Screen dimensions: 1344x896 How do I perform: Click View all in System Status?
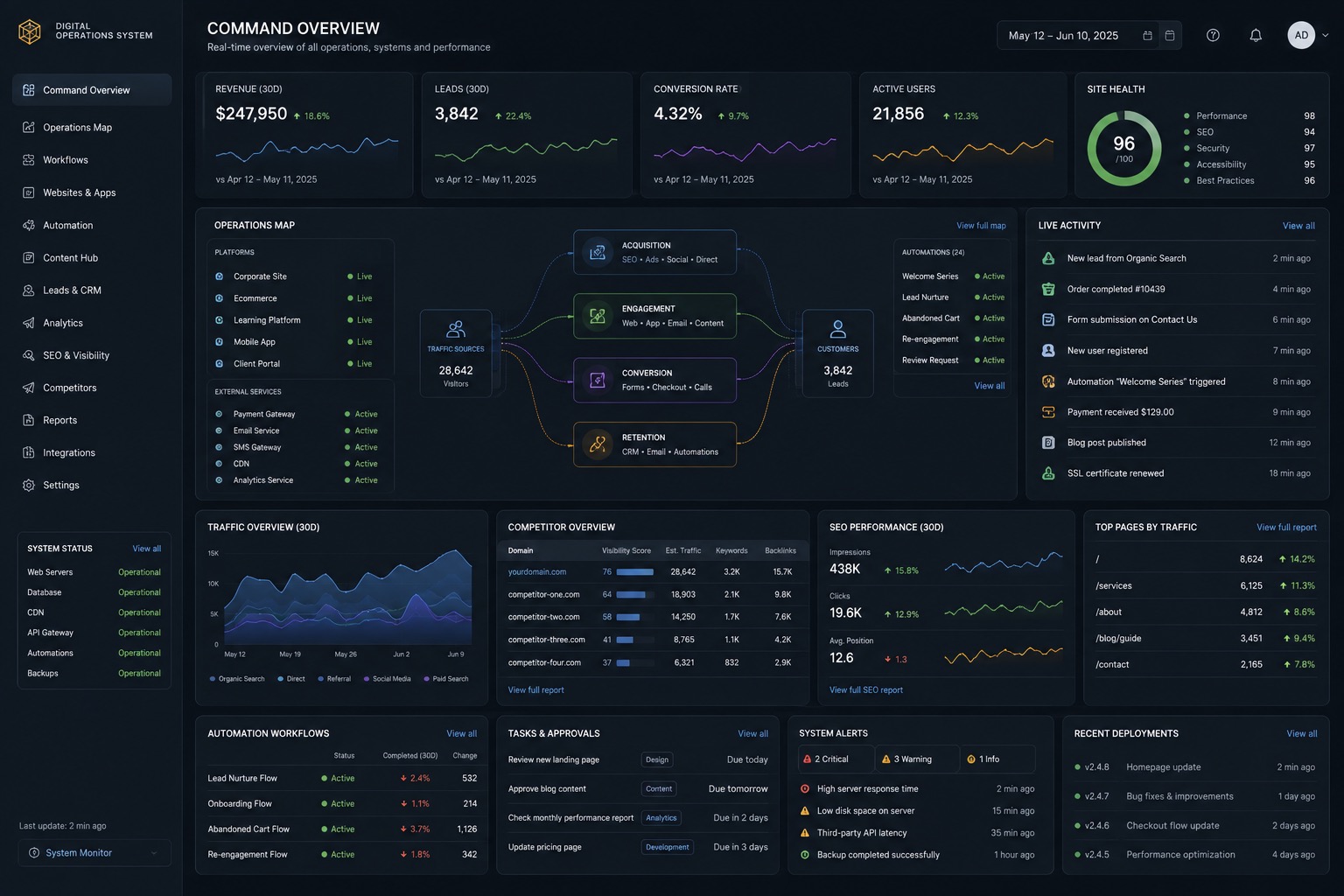pyautogui.click(x=147, y=549)
